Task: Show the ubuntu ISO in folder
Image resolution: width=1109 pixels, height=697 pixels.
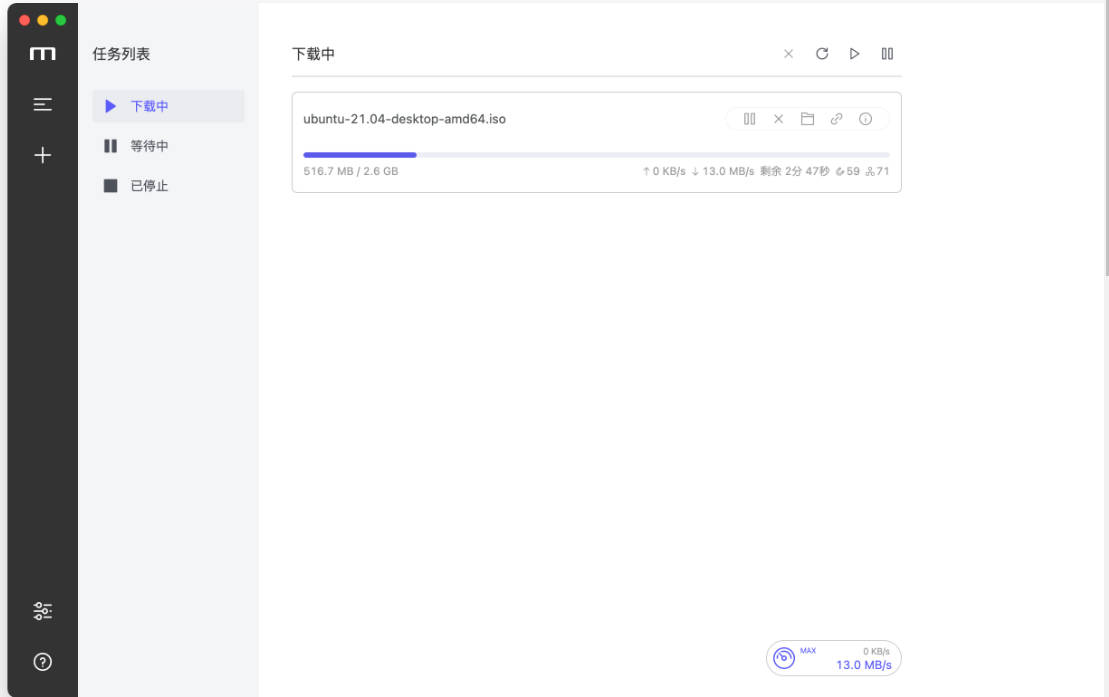Action: 807,119
